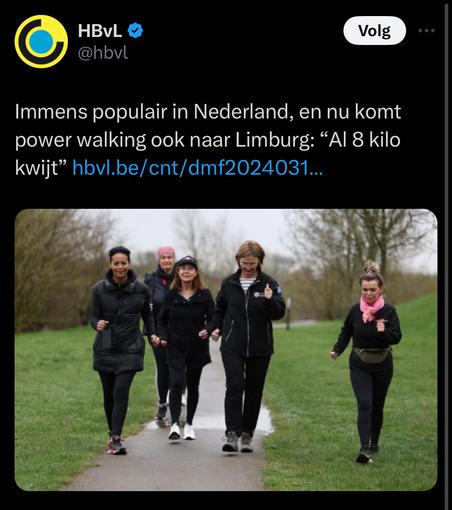Click the tall woman giving a thumbs up
Image resolution: width=452 pixels, height=510 pixels.
click(248, 345)
